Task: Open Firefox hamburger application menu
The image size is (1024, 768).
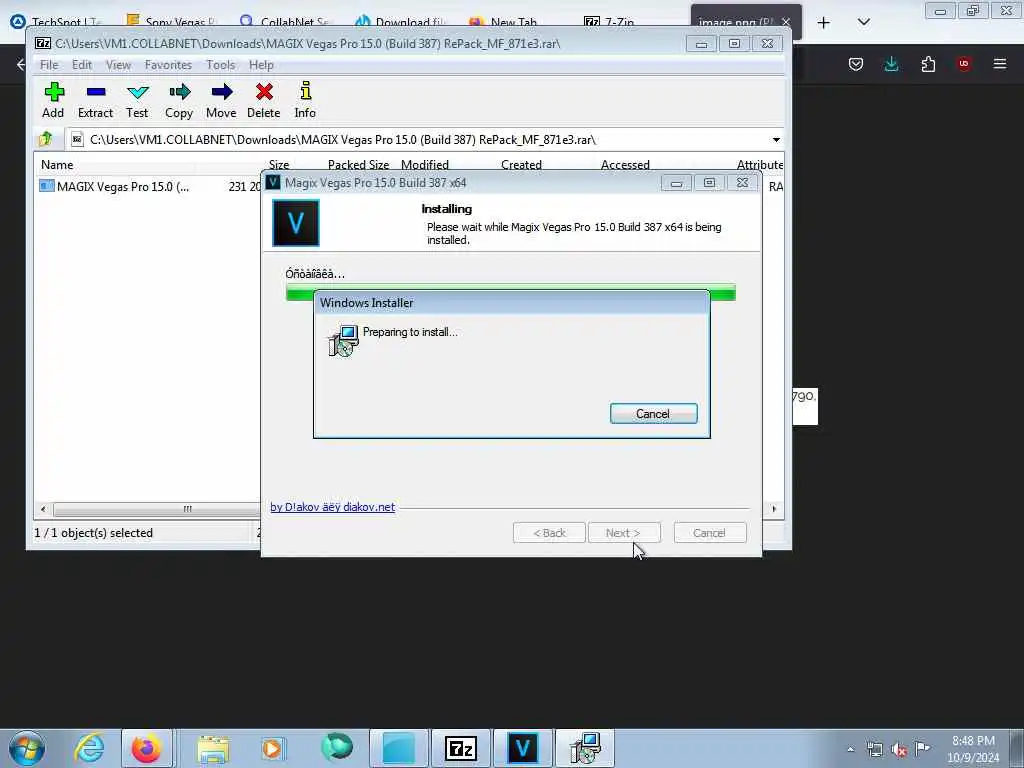Action: (x=1000, y=63)
